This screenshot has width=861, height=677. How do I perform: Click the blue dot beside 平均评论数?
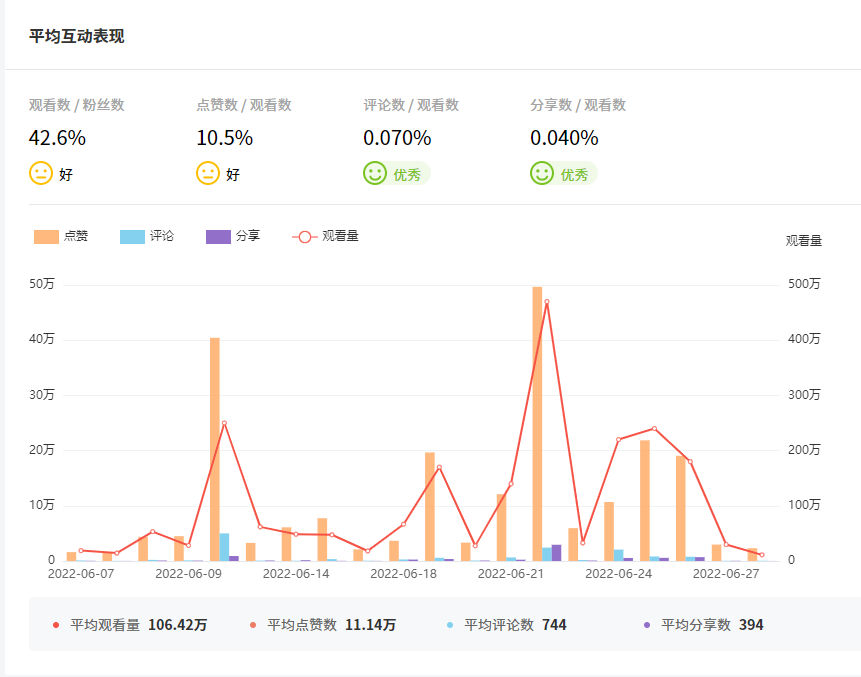point(450,625)
